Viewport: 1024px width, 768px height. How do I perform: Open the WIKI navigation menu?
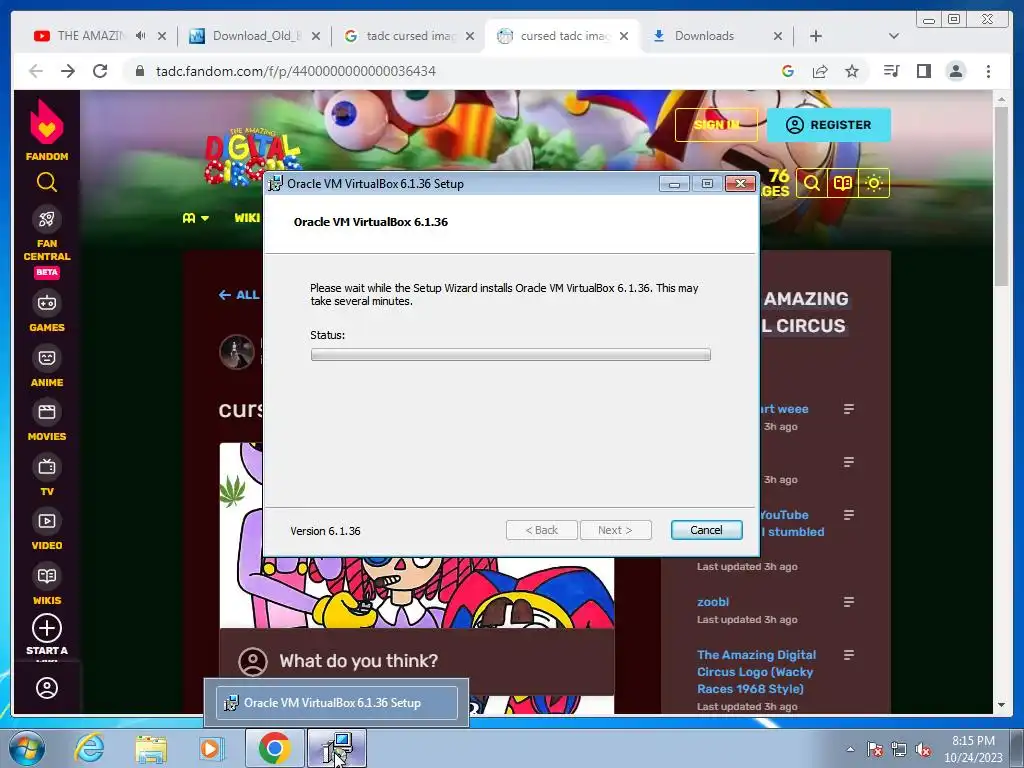pos(248,218)
